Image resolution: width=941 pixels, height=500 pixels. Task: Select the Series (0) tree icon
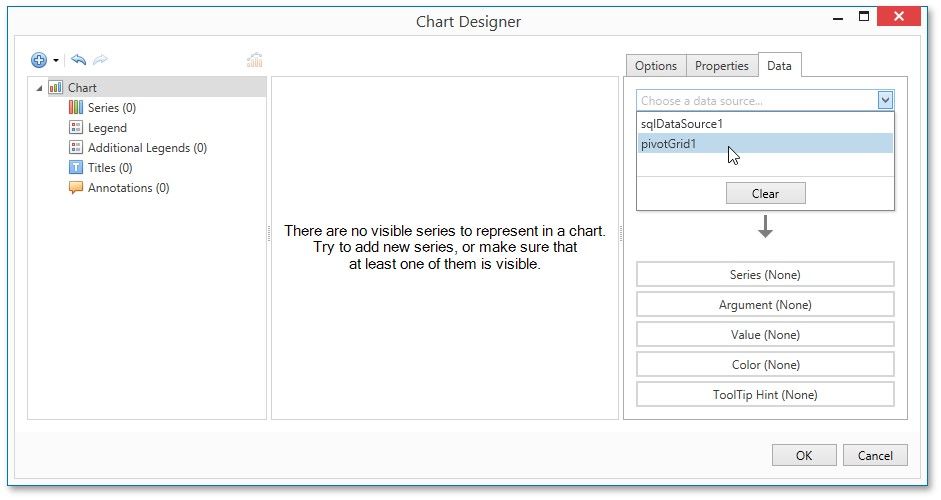coord(76,108)
